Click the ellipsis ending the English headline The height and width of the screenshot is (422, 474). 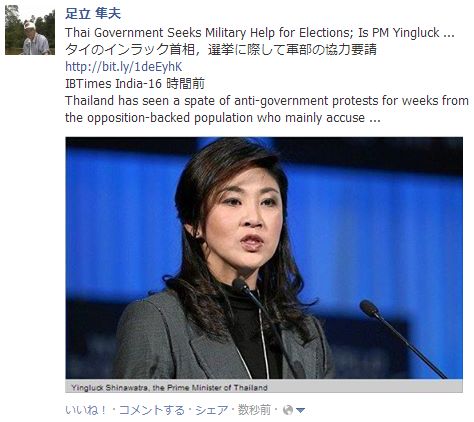tap(449, 35)
